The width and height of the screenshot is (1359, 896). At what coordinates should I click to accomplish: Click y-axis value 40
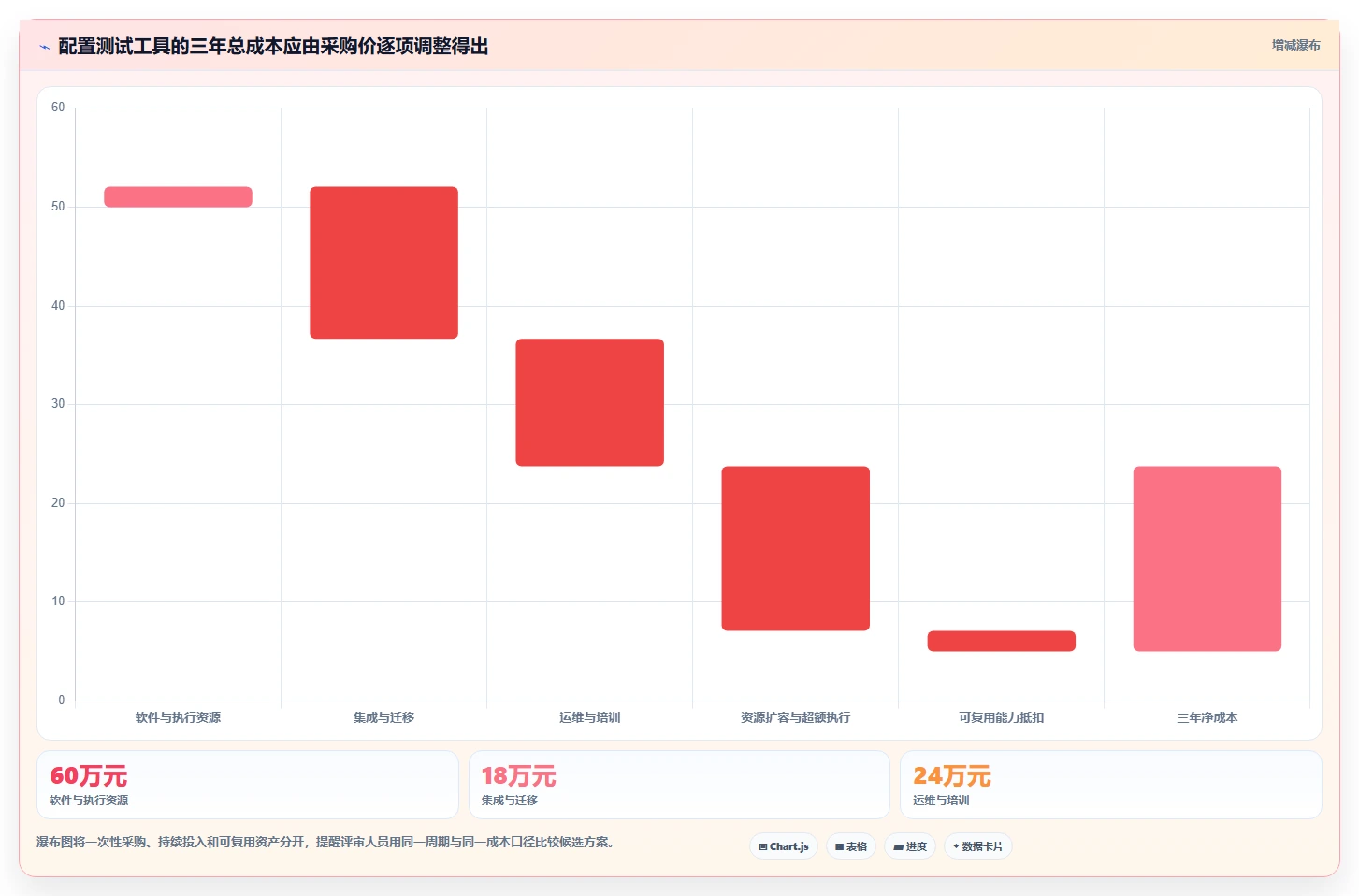58,306
